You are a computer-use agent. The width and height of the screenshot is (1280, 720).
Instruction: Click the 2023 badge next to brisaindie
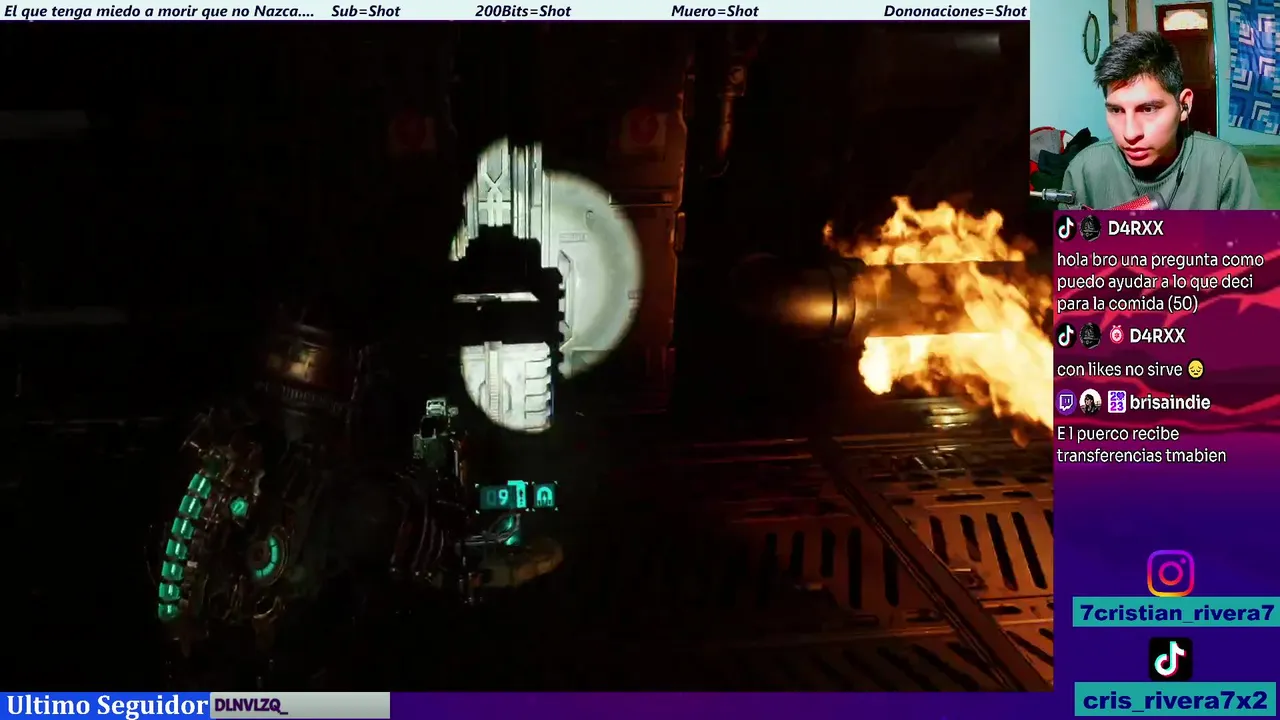tap(1115, 402)
